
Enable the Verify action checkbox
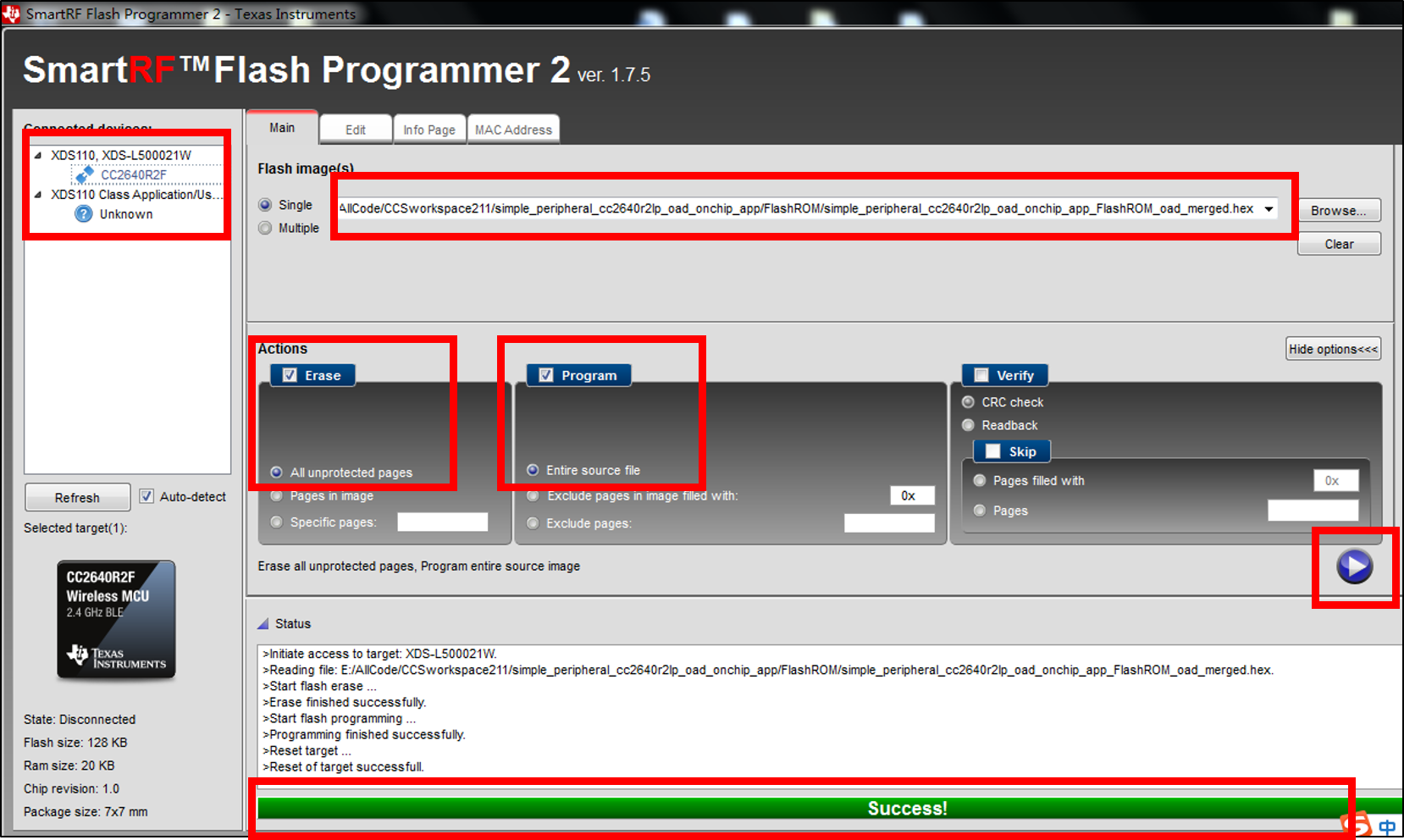point(981,375)
